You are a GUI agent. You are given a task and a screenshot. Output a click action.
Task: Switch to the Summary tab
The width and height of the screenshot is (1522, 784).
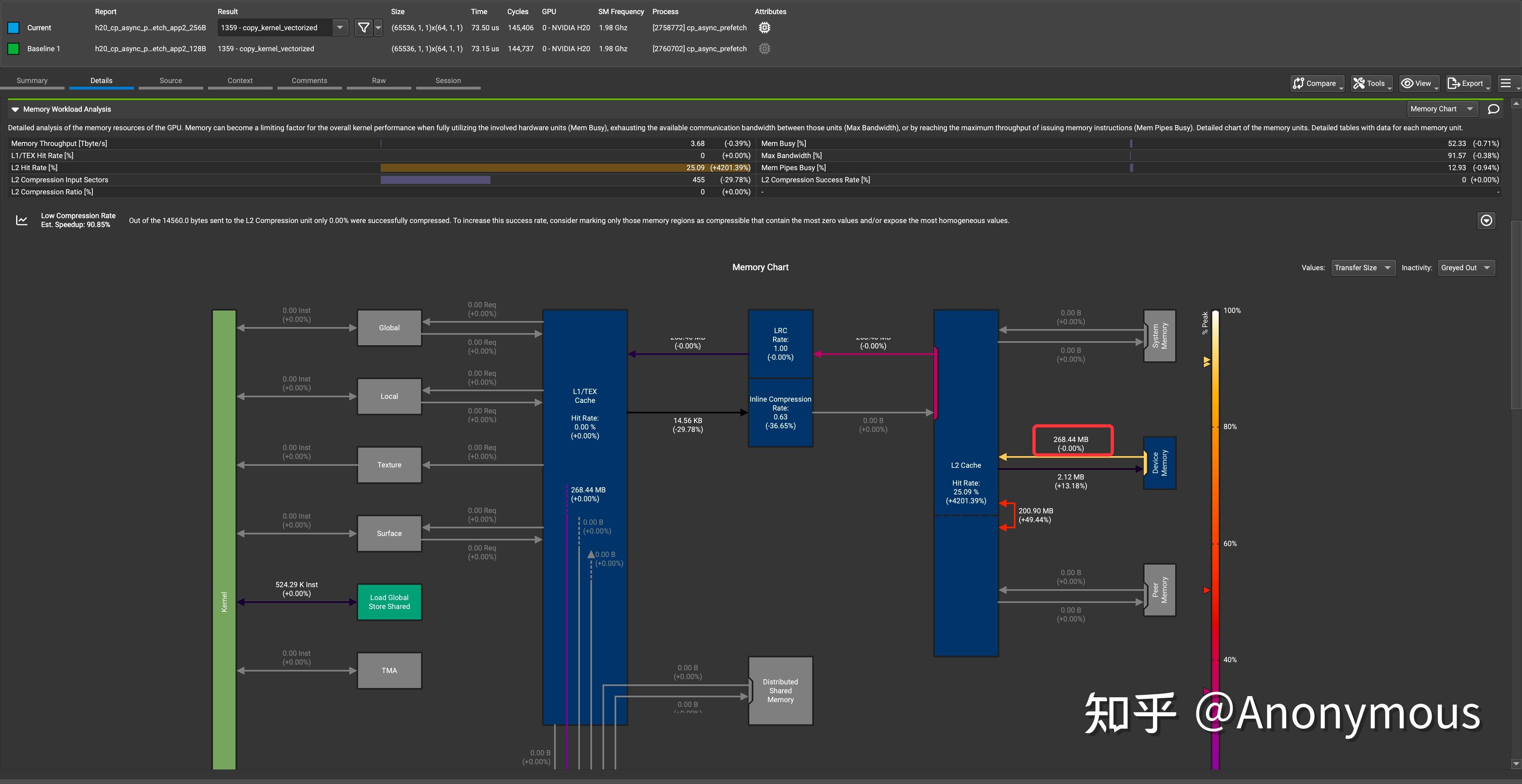(32, 81)
